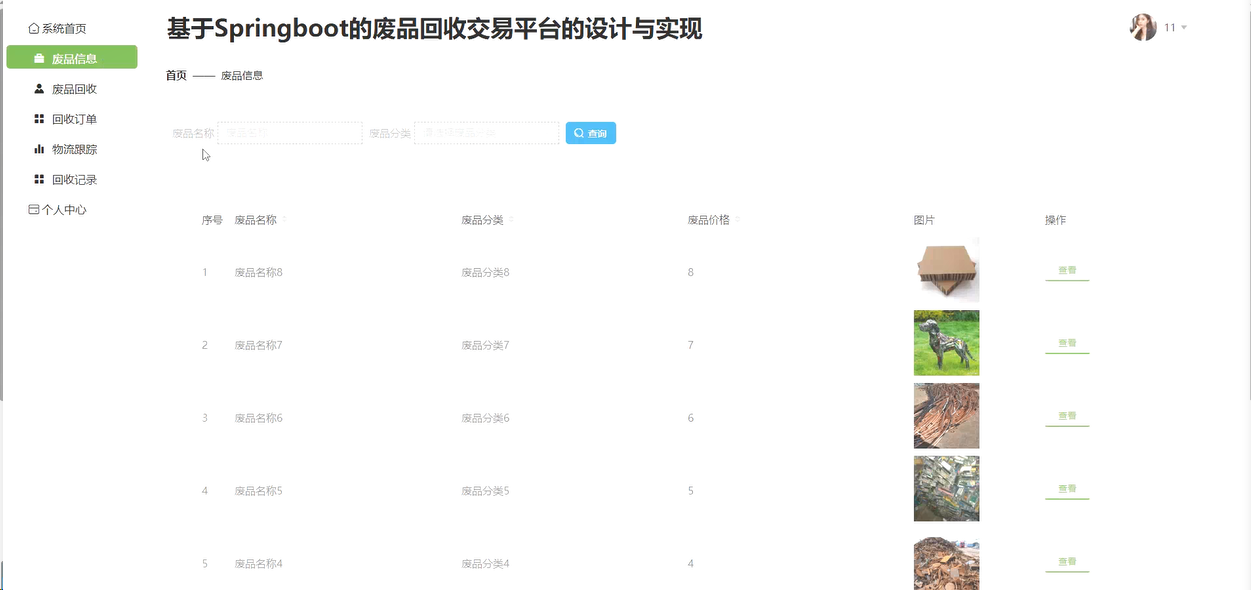Click cell 废品分类8

tap(485, 272)
